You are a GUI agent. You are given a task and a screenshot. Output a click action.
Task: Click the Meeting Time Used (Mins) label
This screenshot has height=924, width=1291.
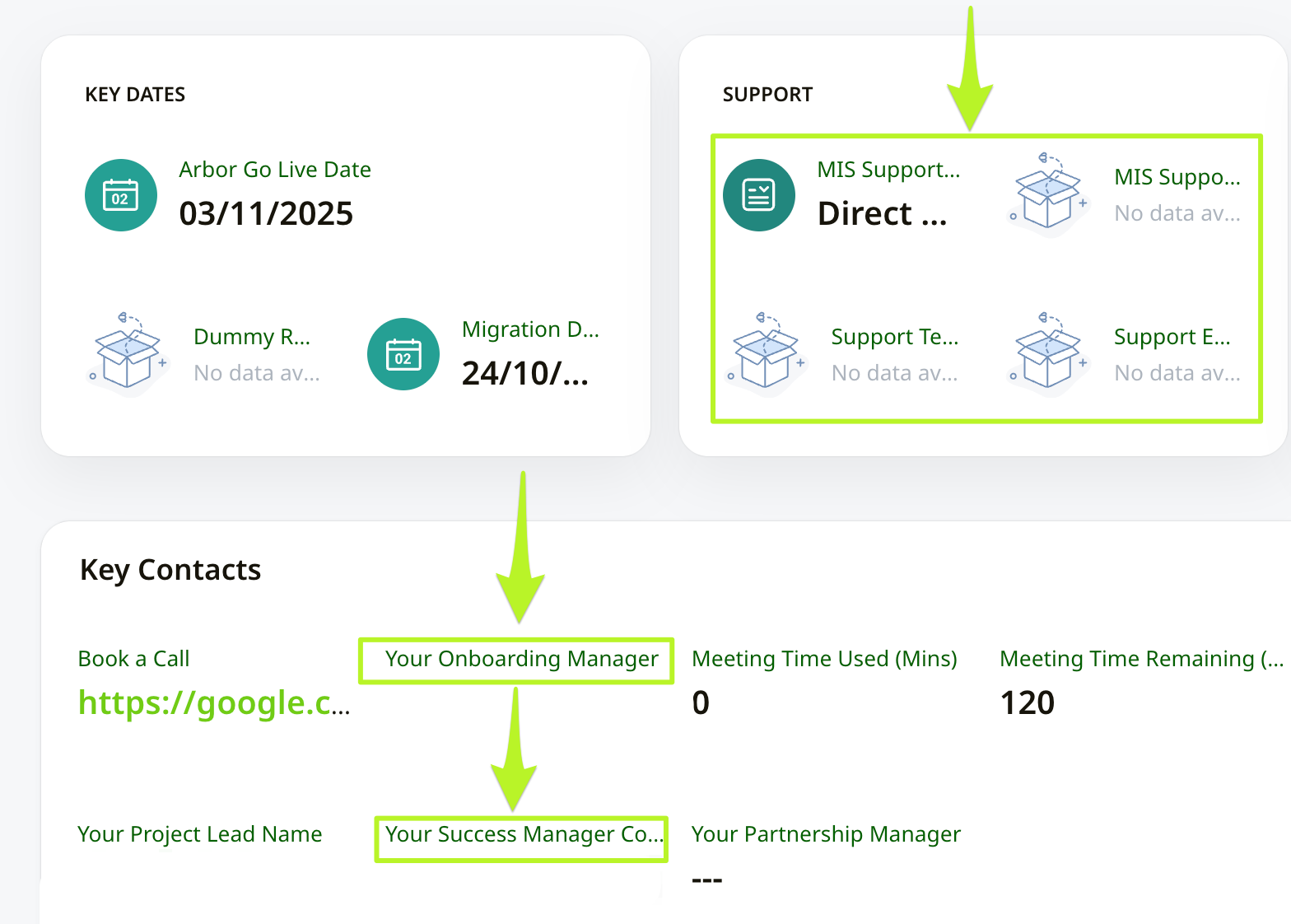coord(824,659)
